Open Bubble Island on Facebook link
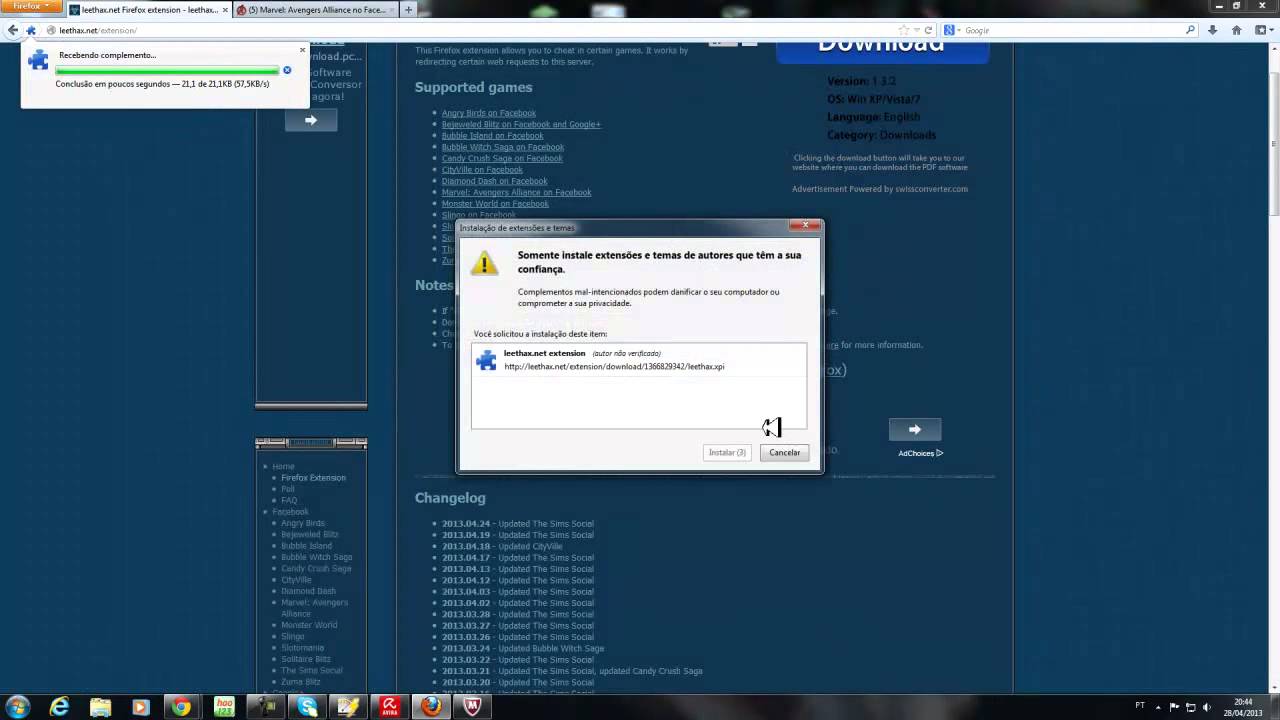Screen dimensions: 1280x720 pos(493,135)
